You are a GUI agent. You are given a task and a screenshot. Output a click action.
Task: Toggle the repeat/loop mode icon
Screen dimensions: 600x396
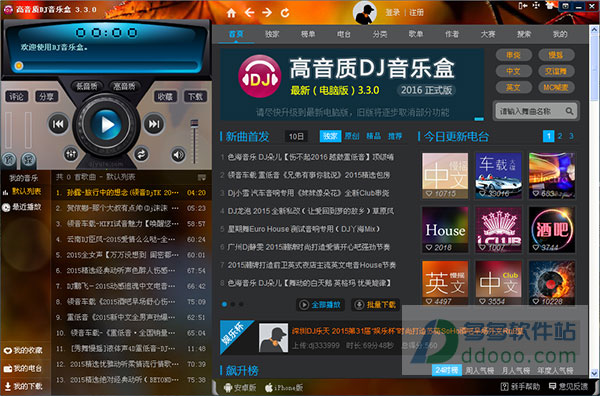(141, 154)
